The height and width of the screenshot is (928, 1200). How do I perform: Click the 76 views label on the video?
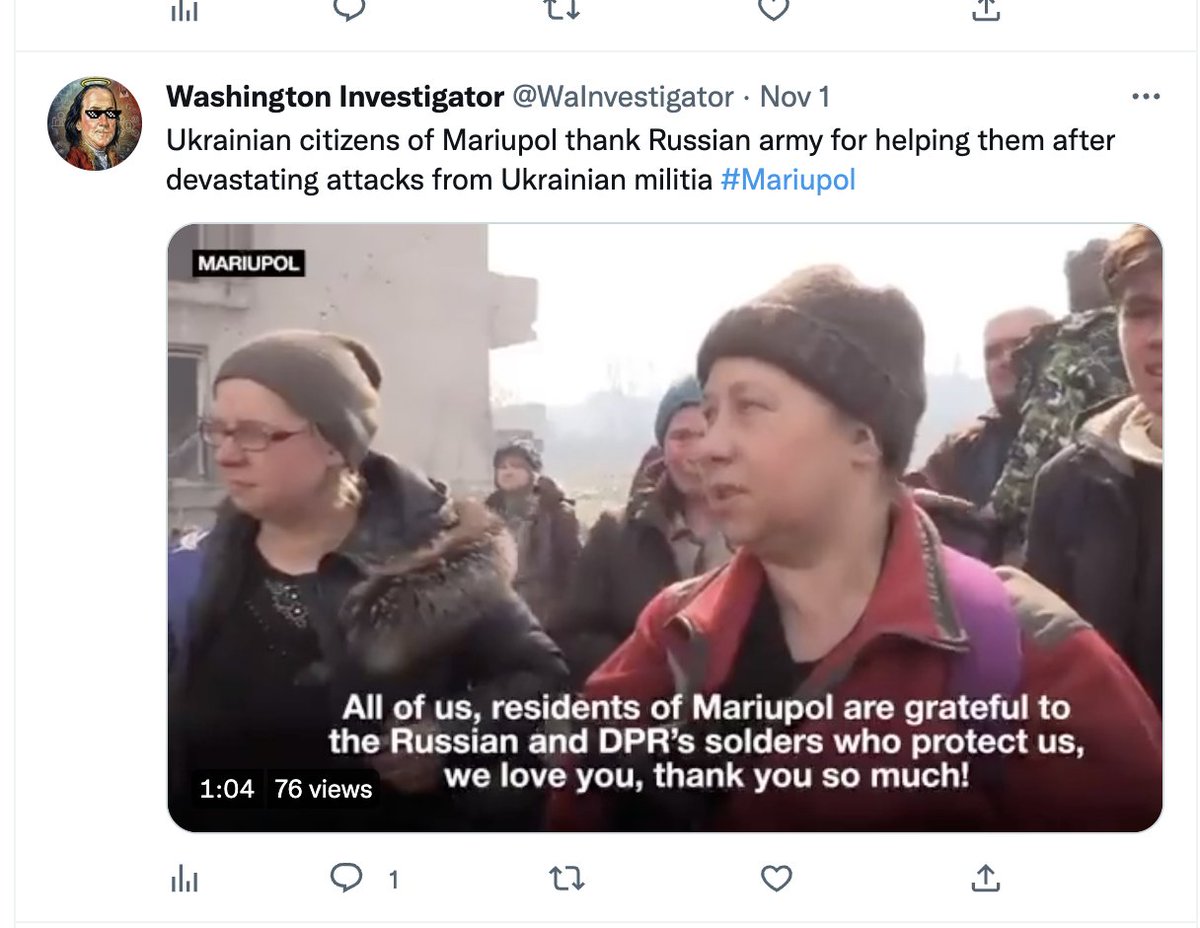pos(322,789)
